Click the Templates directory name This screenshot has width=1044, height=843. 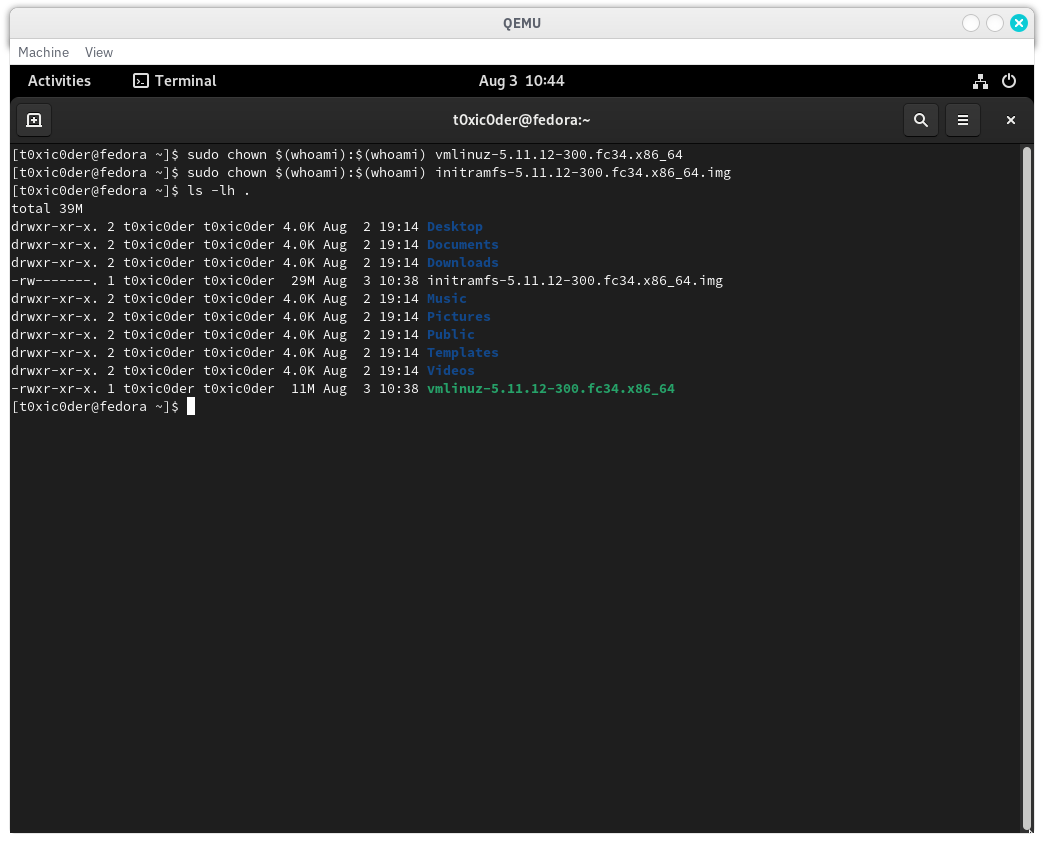click(463, 352)
